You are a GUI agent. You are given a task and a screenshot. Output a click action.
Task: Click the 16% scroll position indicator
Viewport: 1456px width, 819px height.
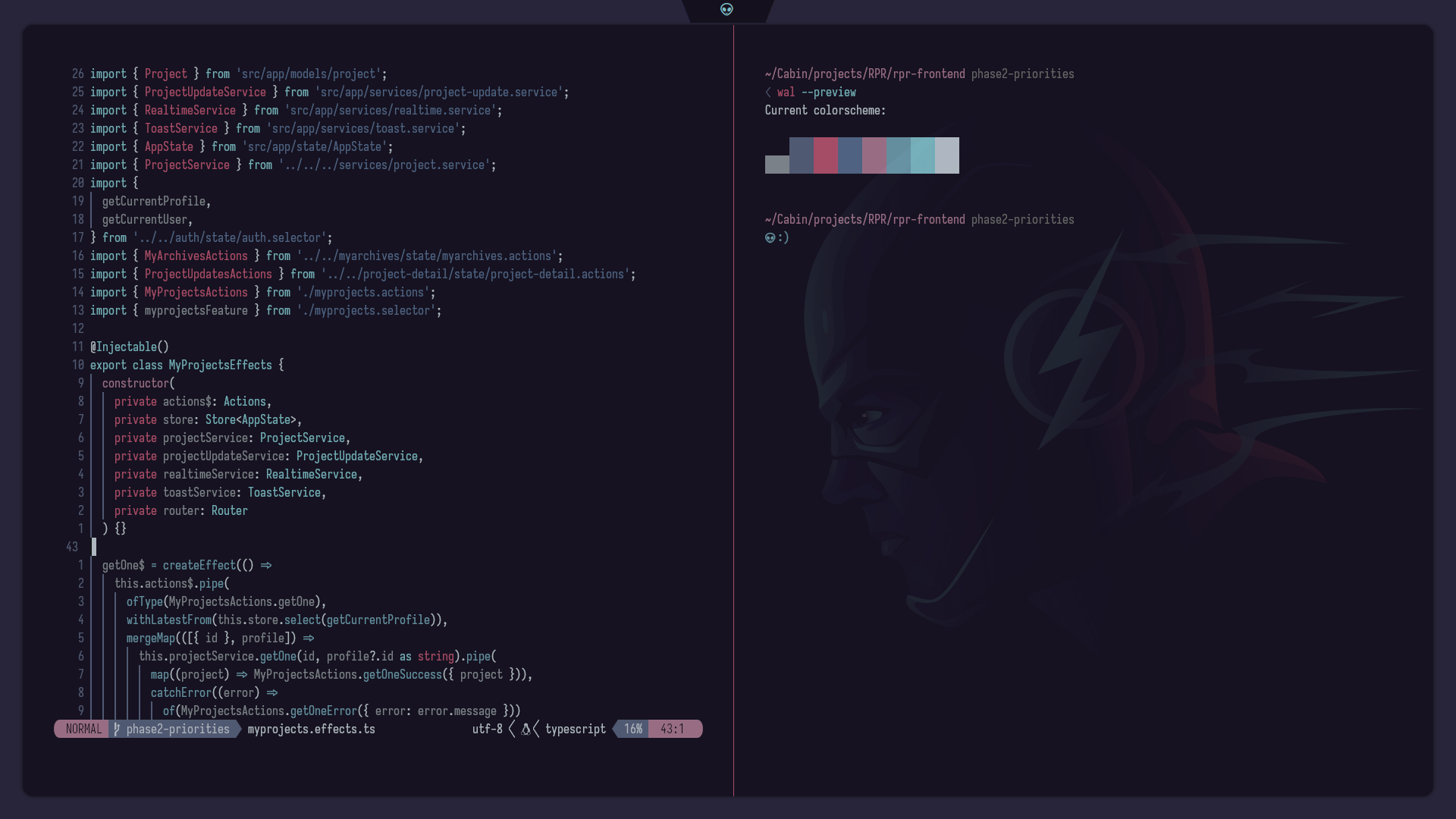[632, 730]
